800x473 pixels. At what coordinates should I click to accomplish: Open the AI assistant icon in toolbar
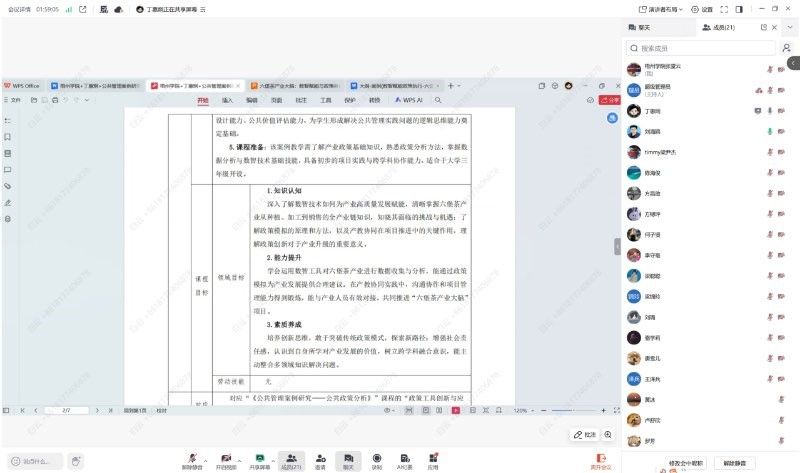(x=404, y=458)
